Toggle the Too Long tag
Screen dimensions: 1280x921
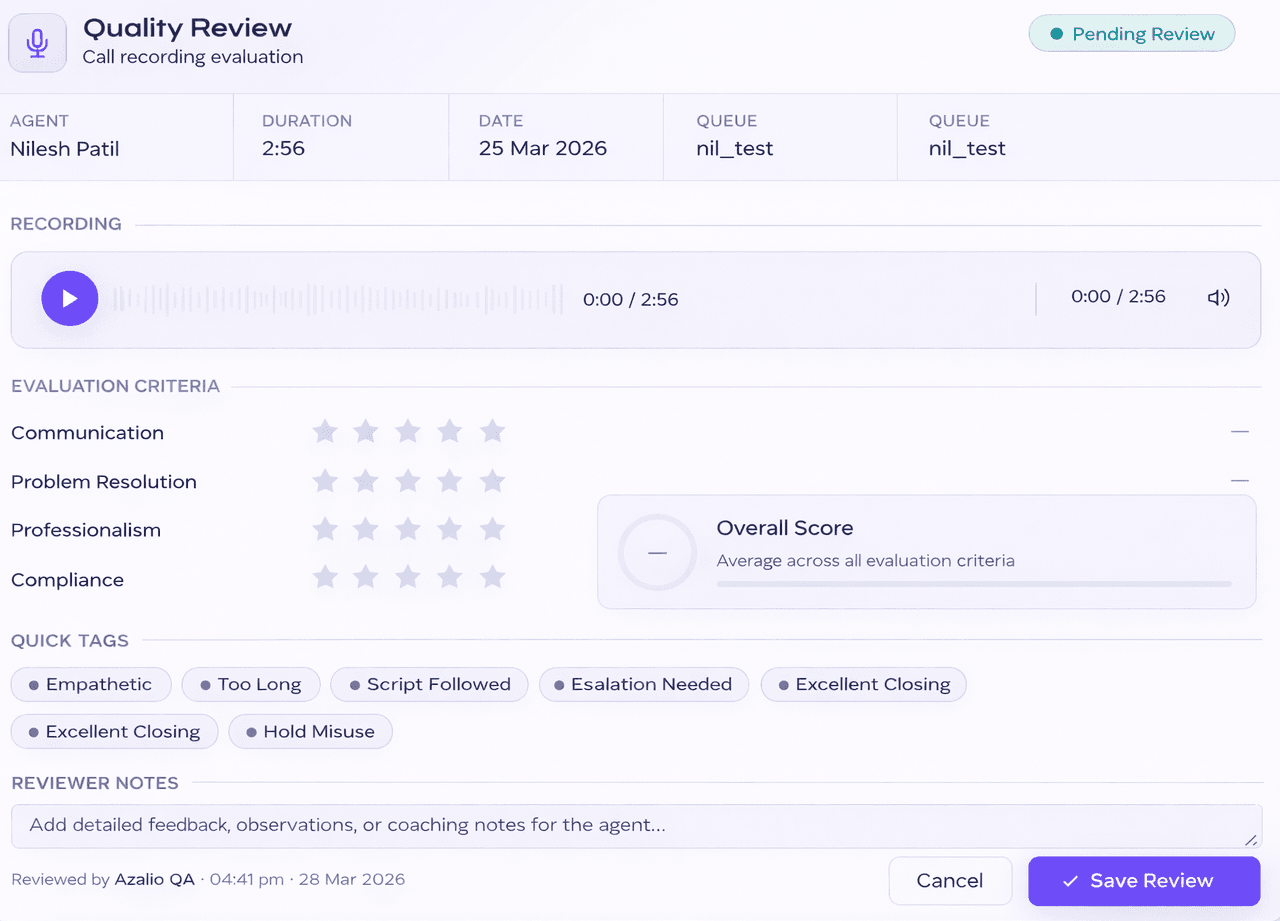pyautogui.click(x=250, y=684)
